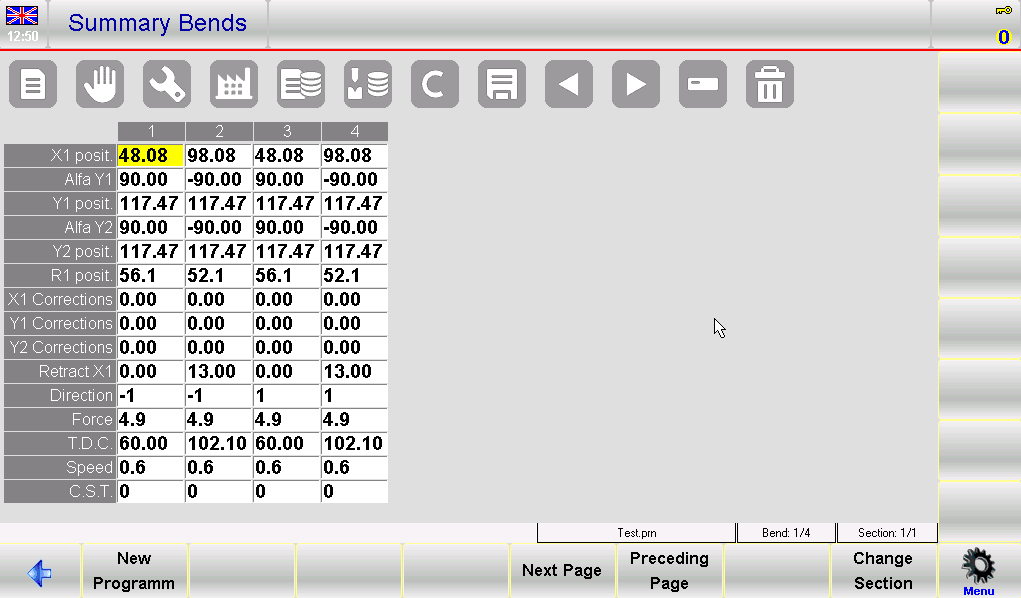Select Y1 Corrections value in bend 2
Screen dimensions: 1021x598
point(219,324)
